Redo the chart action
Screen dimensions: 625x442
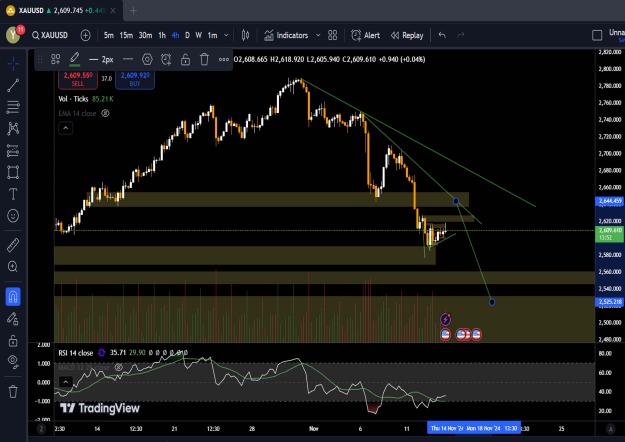460,35
